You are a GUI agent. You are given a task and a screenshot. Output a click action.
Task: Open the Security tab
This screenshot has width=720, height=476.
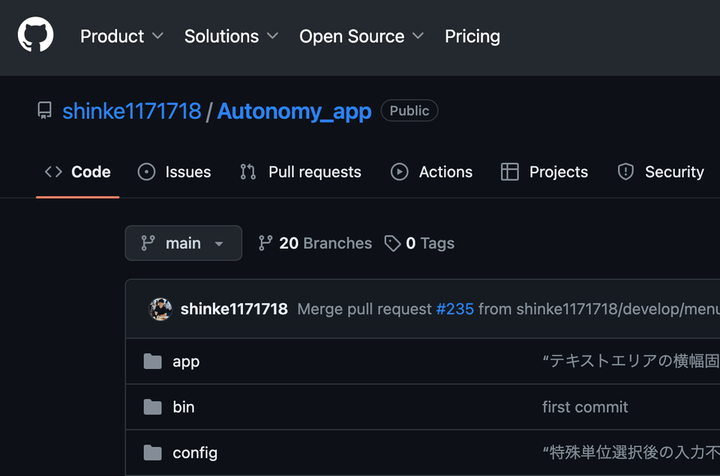tap(661, 172)
